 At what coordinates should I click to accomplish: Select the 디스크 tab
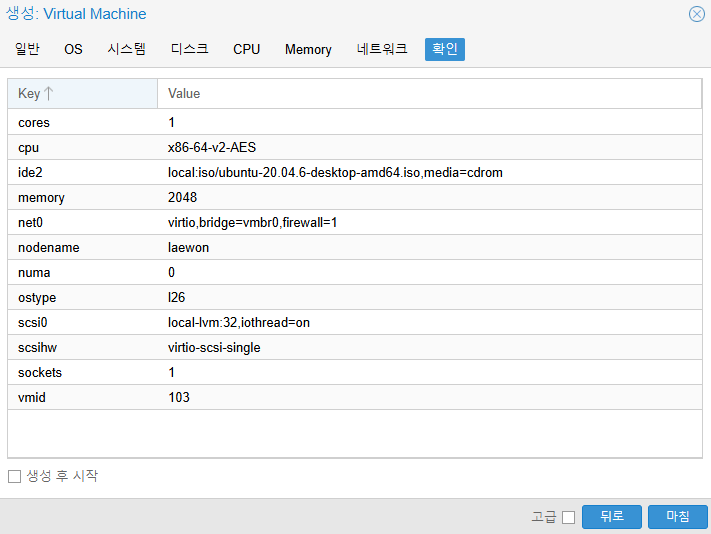click(x=190, y=49)
